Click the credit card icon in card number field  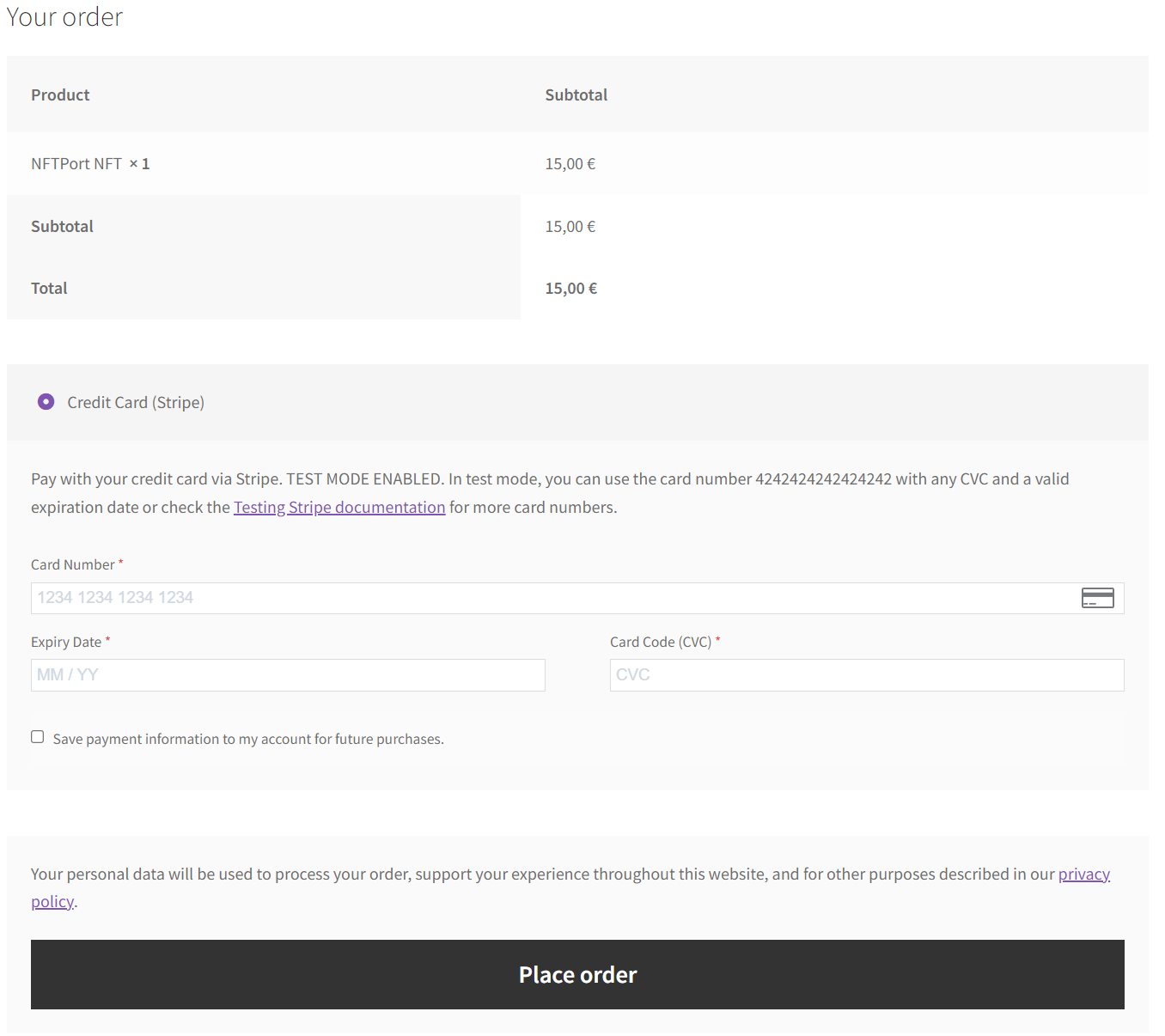pos(1098,598)
